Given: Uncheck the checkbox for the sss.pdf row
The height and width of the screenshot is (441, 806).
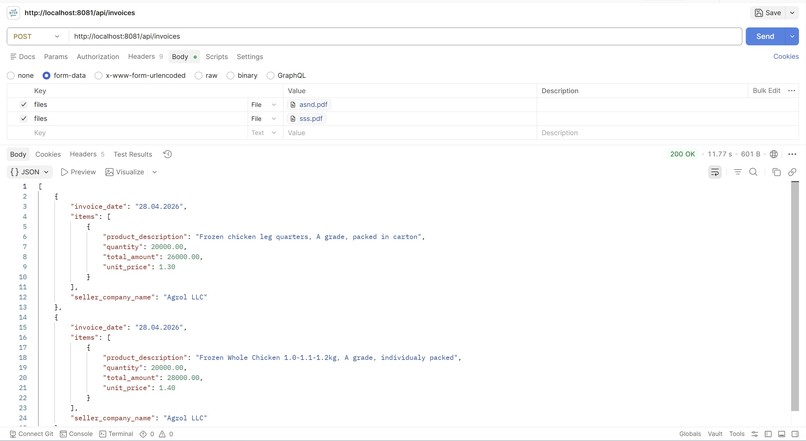Looking at the screenshot, I should [x=23, y=118].
